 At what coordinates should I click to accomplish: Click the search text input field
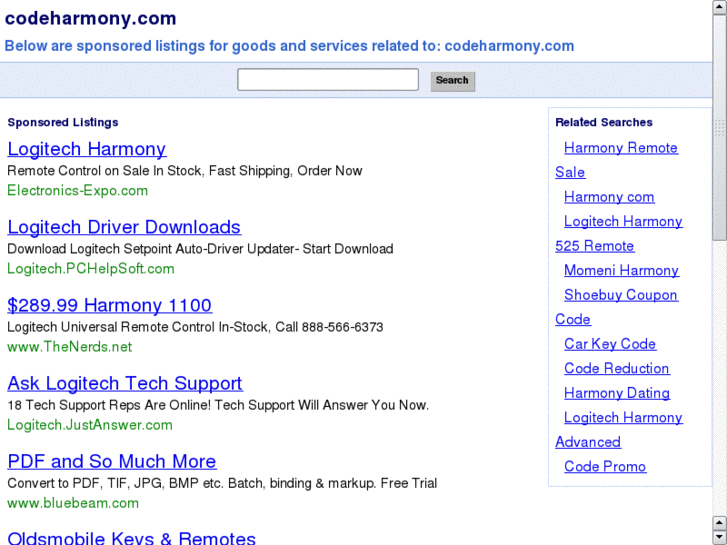point(328,80)
